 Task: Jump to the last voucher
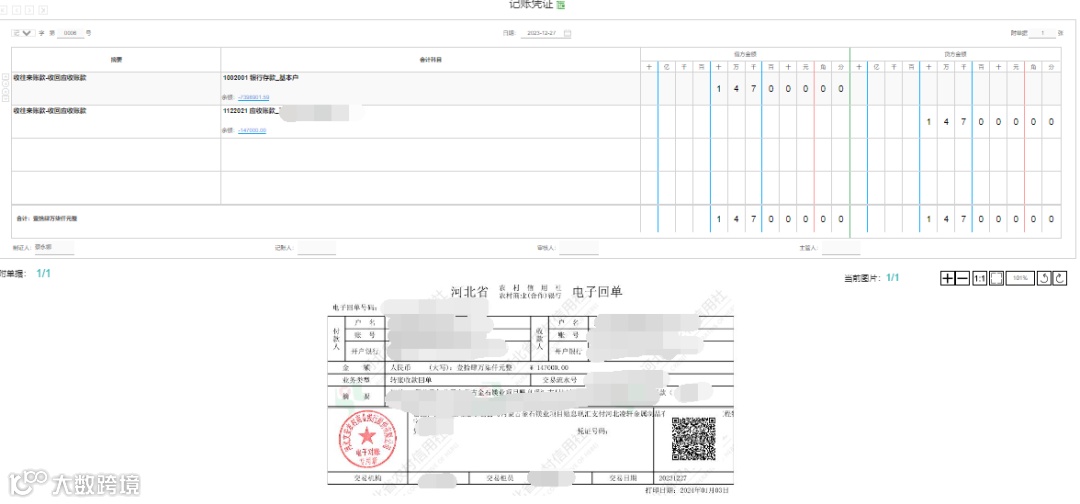[44, 10]
